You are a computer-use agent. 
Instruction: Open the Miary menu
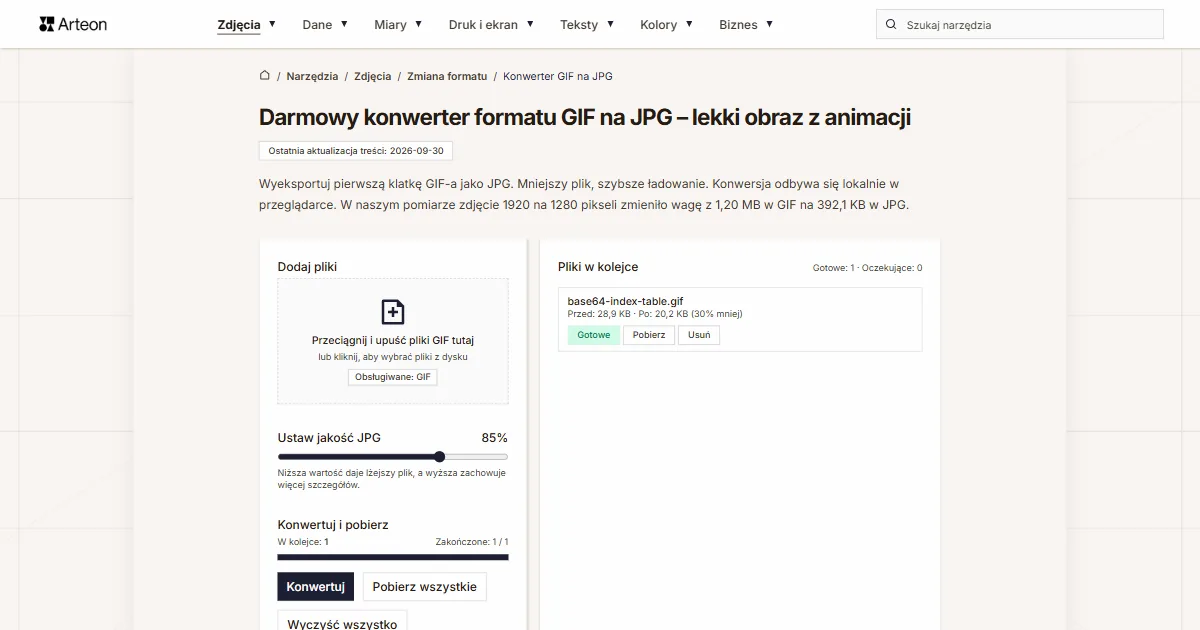(x=390, y=25)
